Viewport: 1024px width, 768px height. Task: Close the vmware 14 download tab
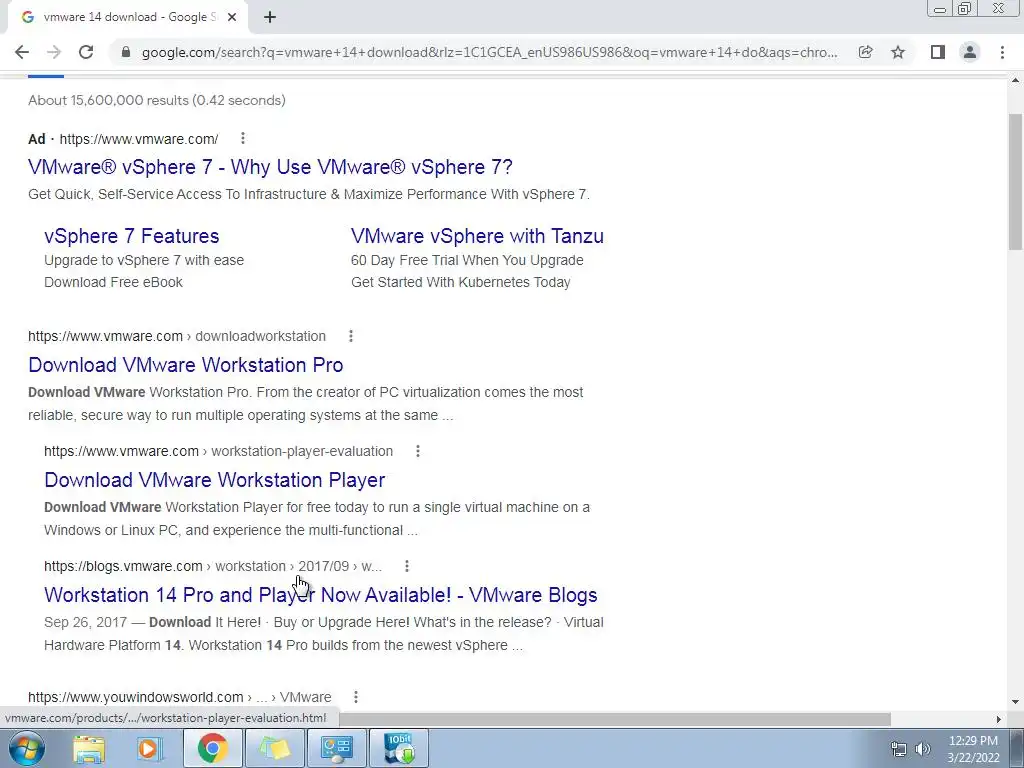tap(232, 18)
